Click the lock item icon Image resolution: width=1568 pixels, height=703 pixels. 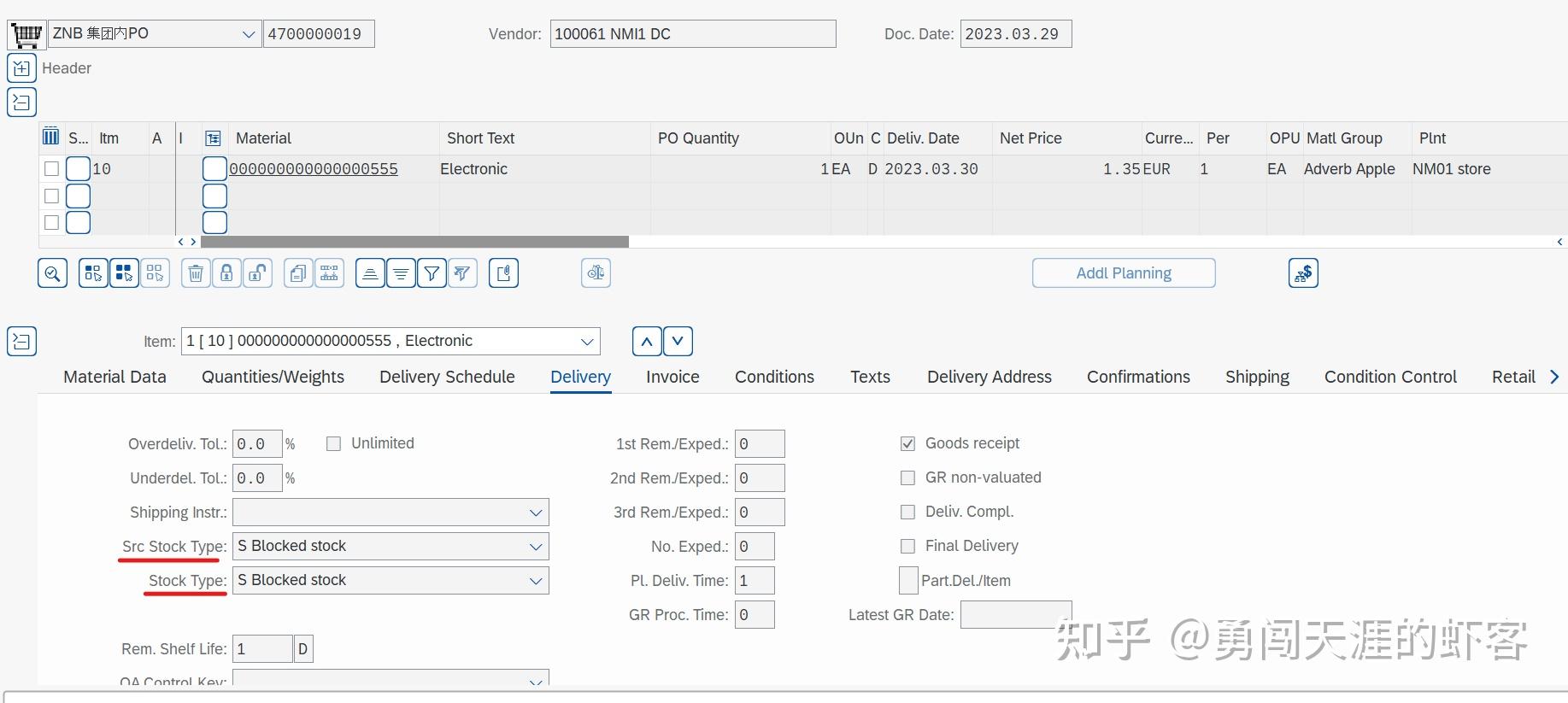tap(226, 273)
